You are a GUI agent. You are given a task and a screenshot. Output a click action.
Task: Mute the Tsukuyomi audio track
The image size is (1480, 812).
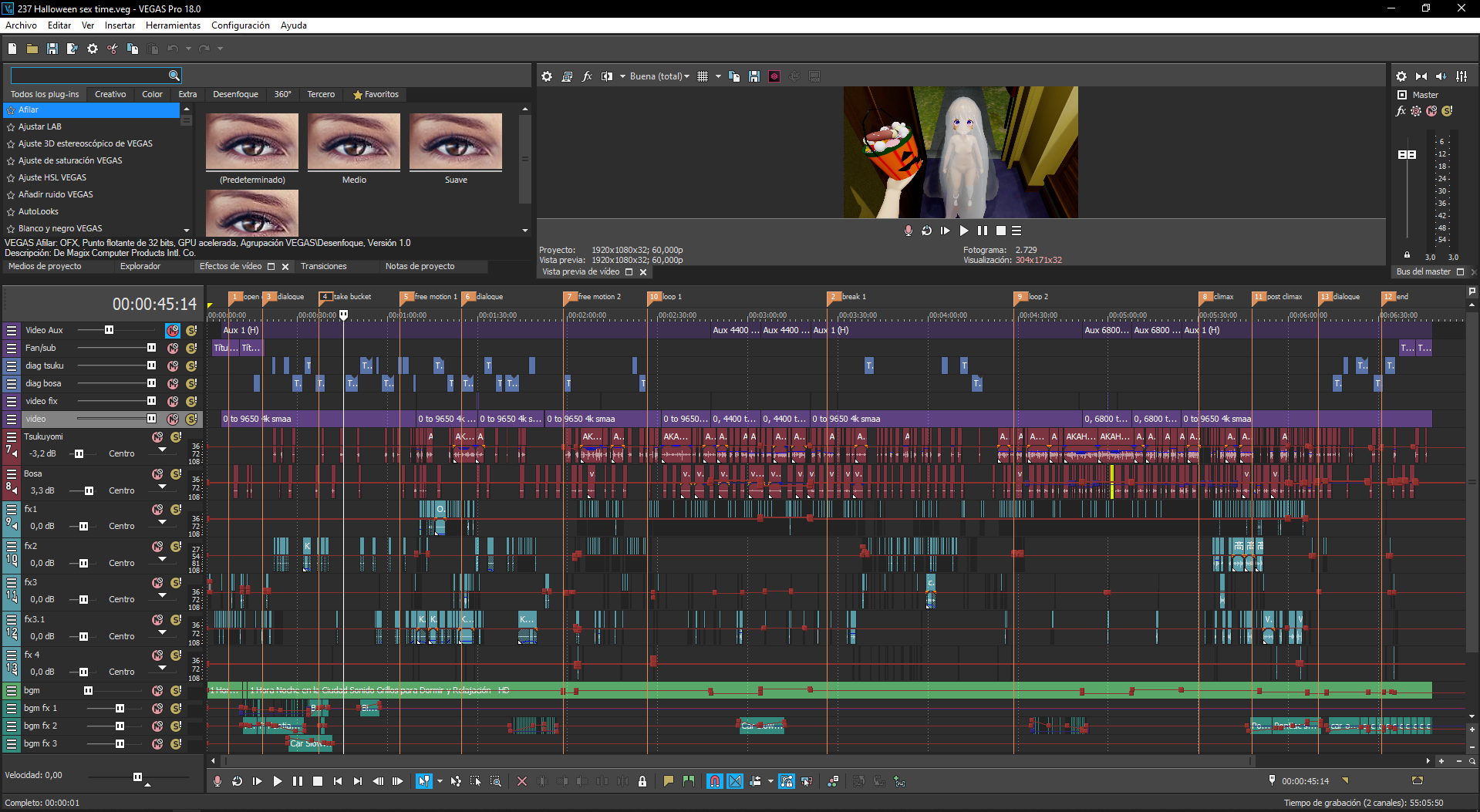[x=157, y=436]
